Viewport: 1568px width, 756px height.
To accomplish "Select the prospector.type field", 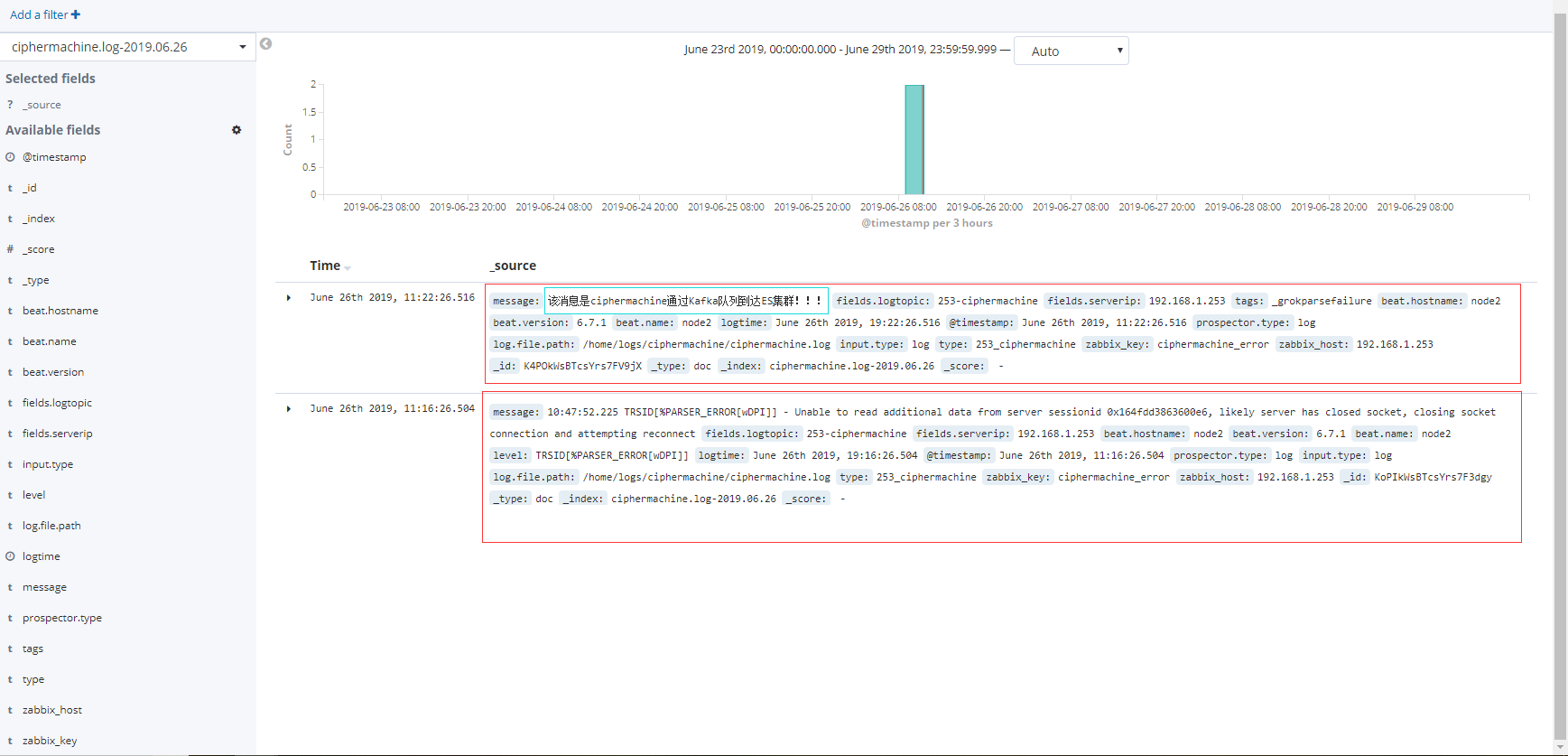I will (x=62, y=618).
